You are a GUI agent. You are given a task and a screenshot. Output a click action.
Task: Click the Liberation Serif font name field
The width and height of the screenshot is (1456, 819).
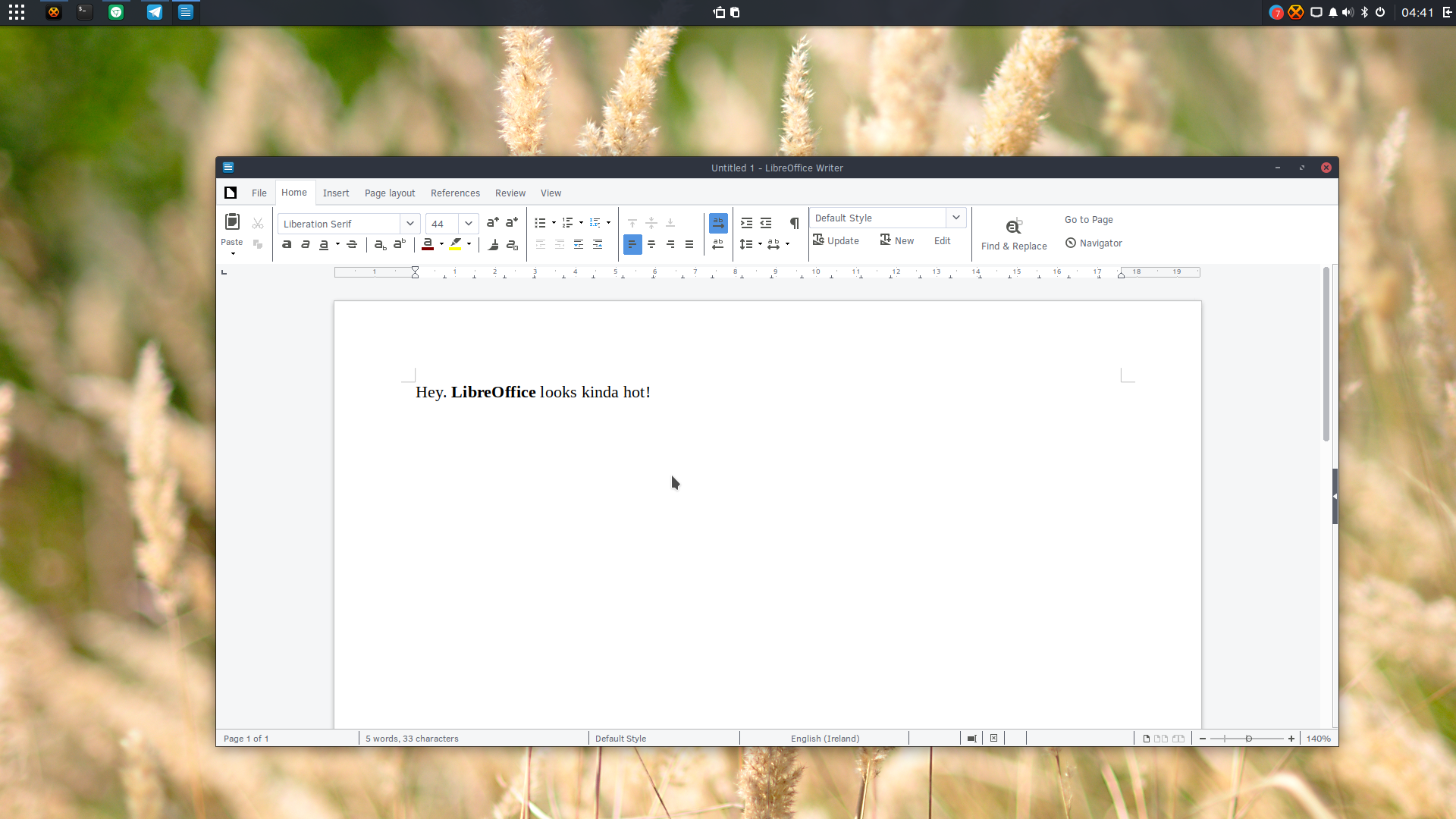click(x=339, y=224)
